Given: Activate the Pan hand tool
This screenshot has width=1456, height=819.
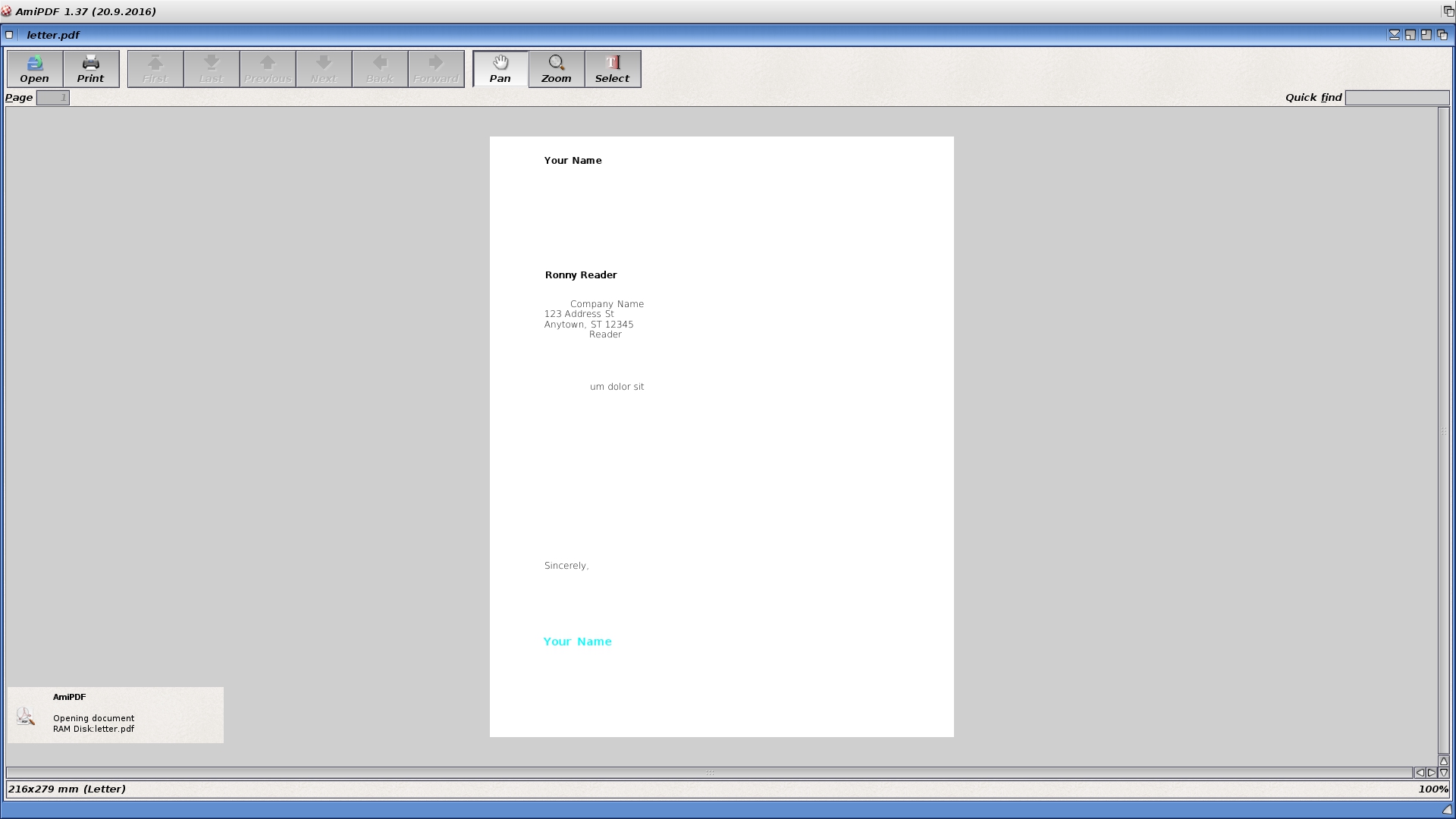Looking at the screenshot, I should point(500,69).
